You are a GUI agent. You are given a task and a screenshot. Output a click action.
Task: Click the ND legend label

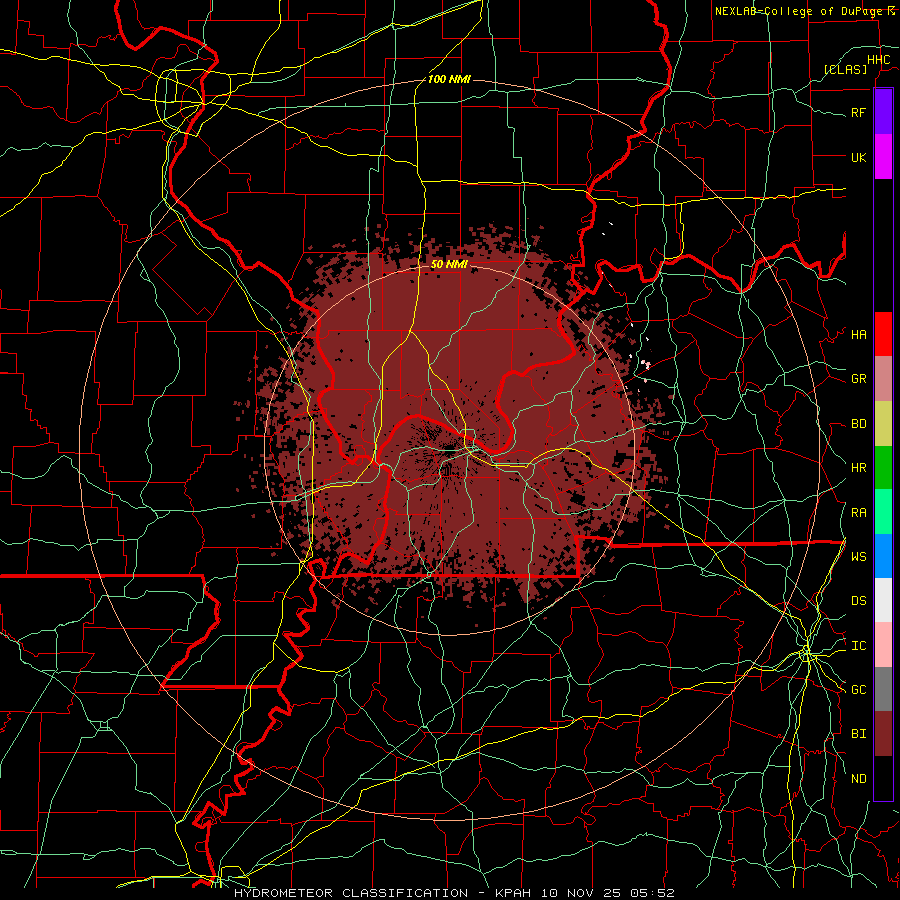pyautogui.click(x=858, y=779)
